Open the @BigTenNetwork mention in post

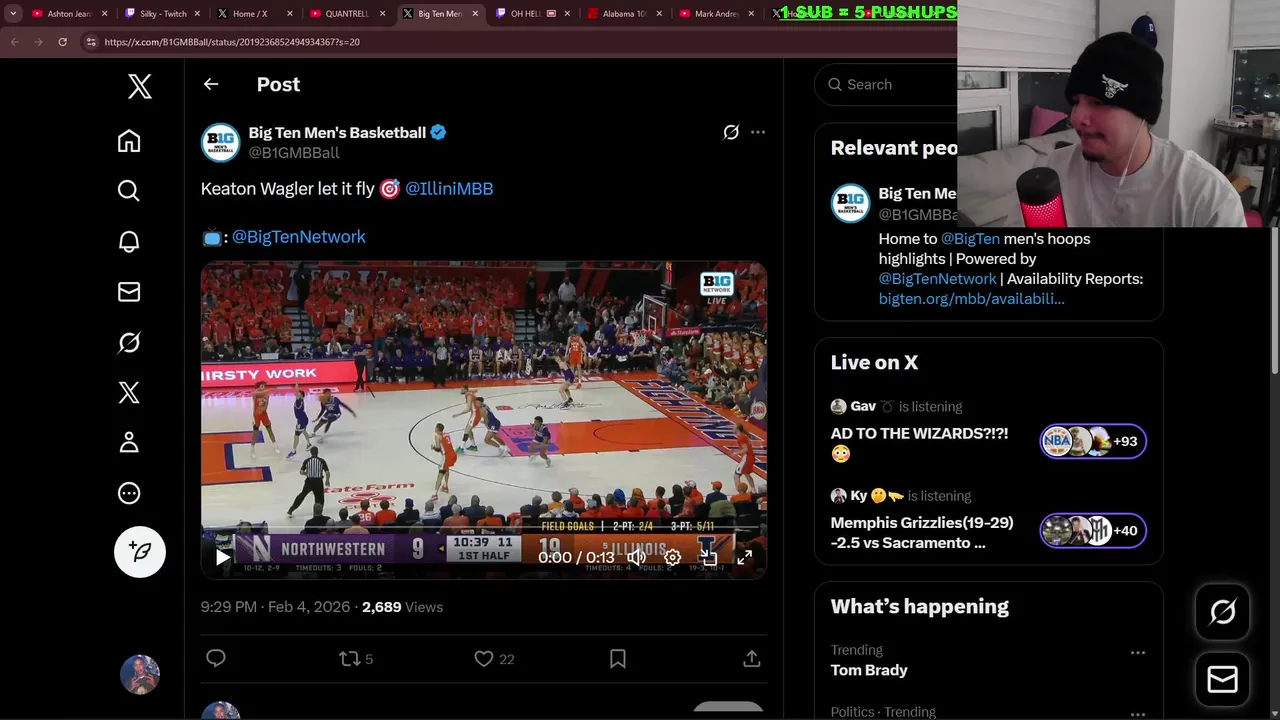[299, 236]
